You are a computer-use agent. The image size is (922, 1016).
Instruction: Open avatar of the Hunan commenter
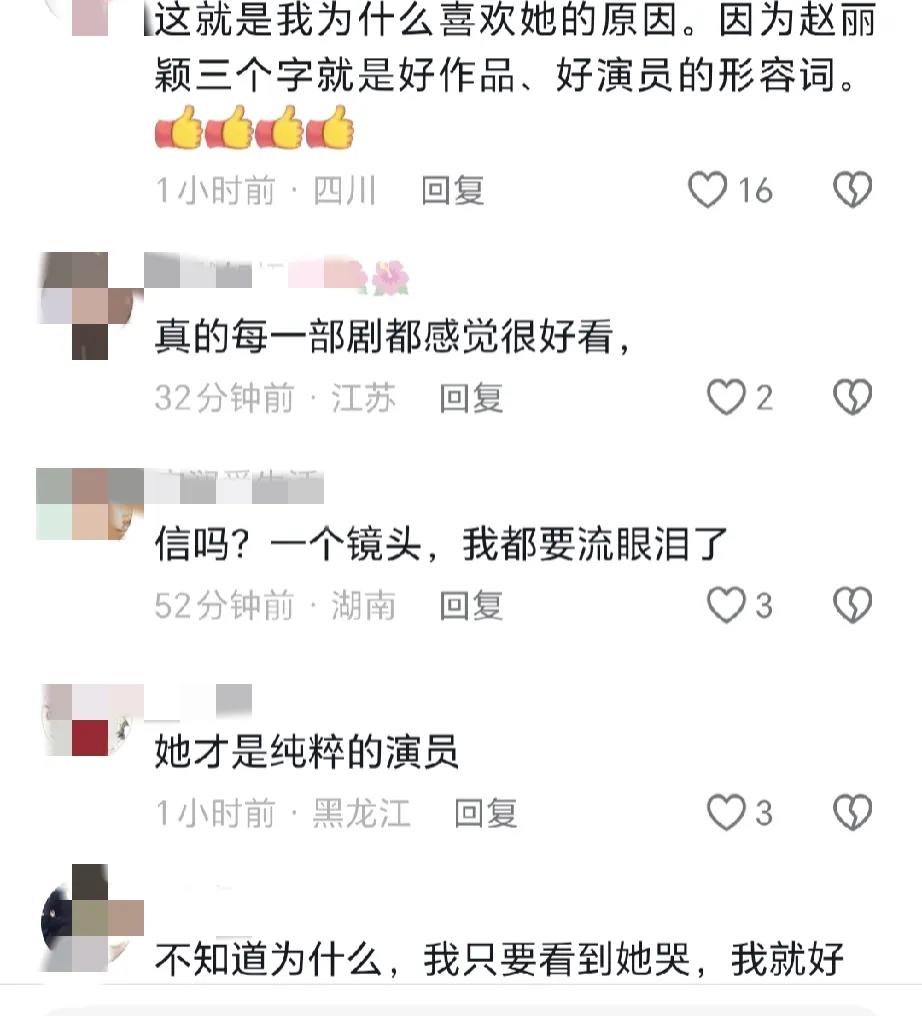coord(90,503)
